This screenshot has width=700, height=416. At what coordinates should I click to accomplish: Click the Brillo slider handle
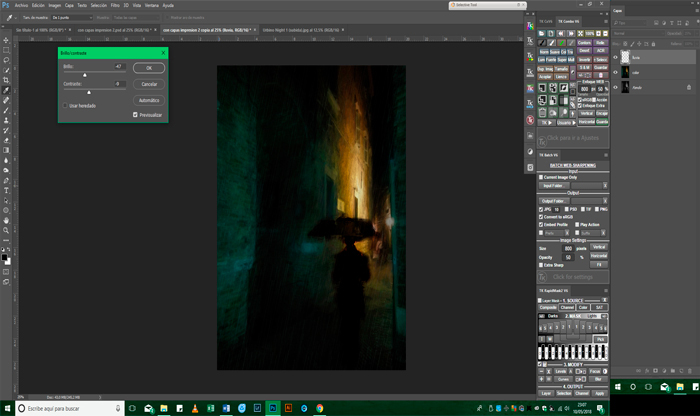pyautogui.click(x=84, y=75)
